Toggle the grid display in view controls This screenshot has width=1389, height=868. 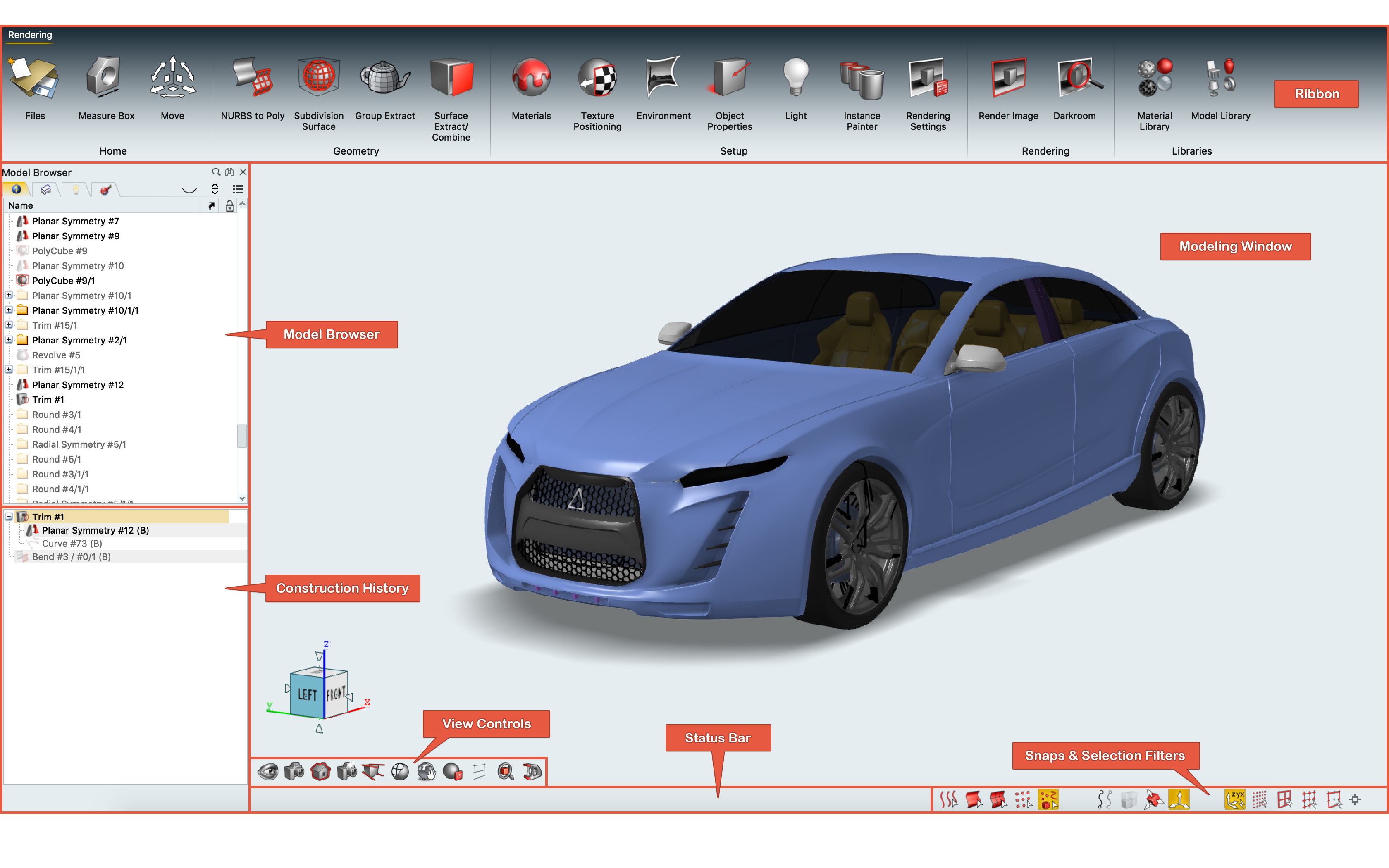point(479,772)
